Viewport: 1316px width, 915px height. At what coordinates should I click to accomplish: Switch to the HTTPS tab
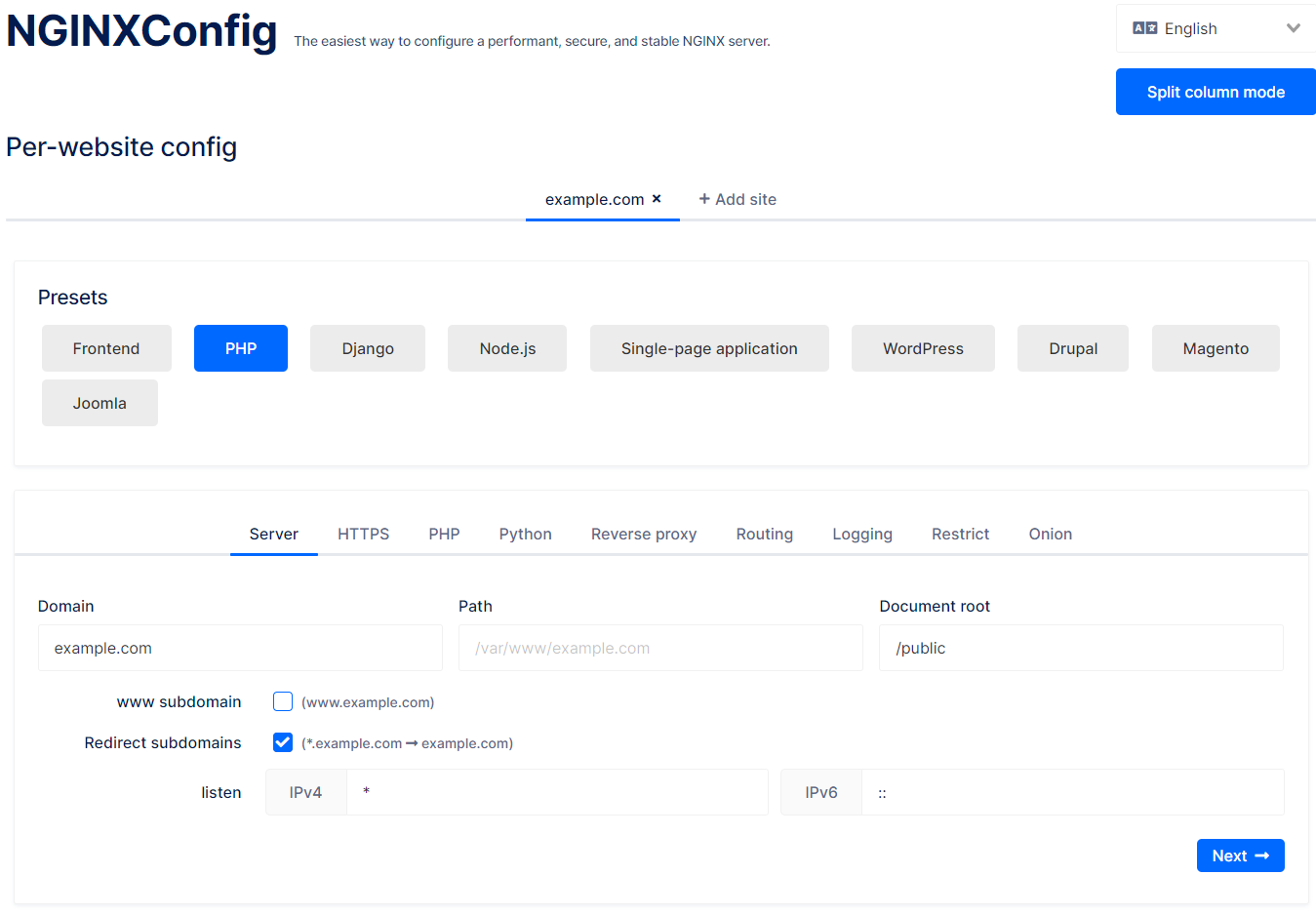(363, 534)
